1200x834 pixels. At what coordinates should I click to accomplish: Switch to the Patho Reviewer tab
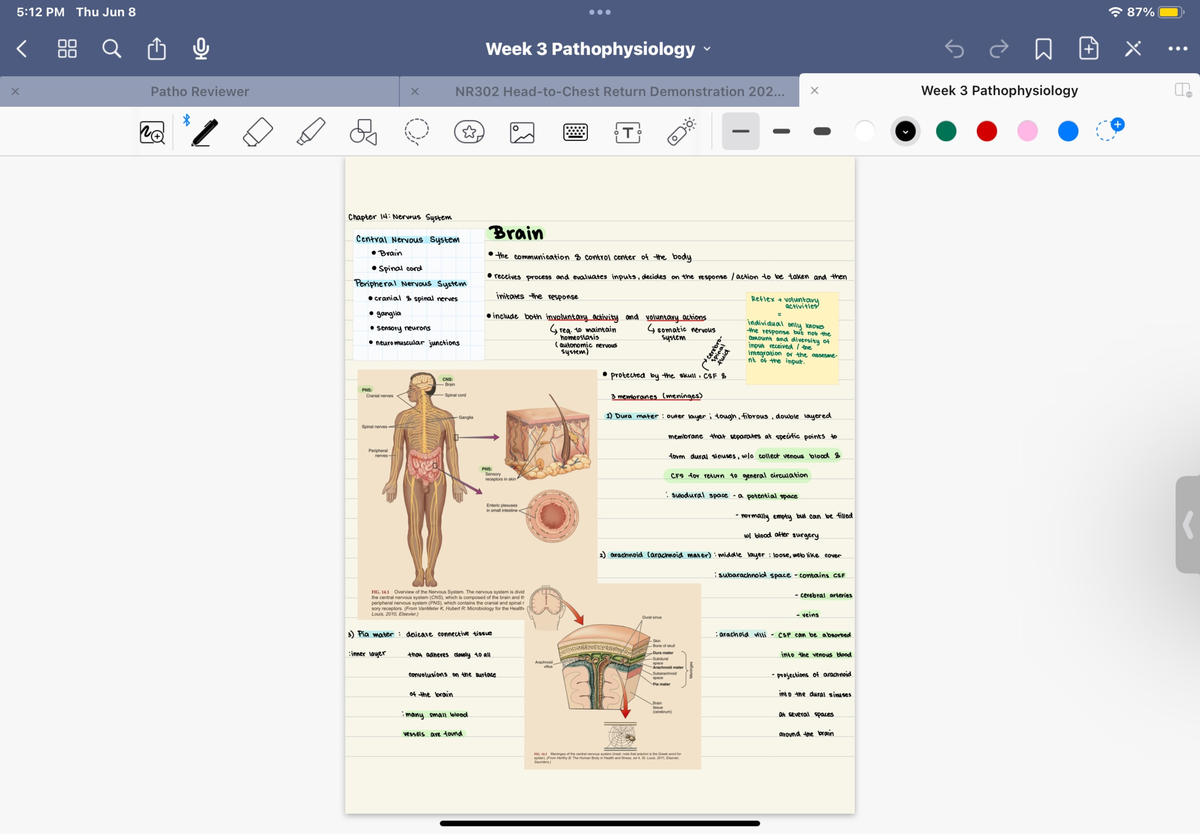200,91
